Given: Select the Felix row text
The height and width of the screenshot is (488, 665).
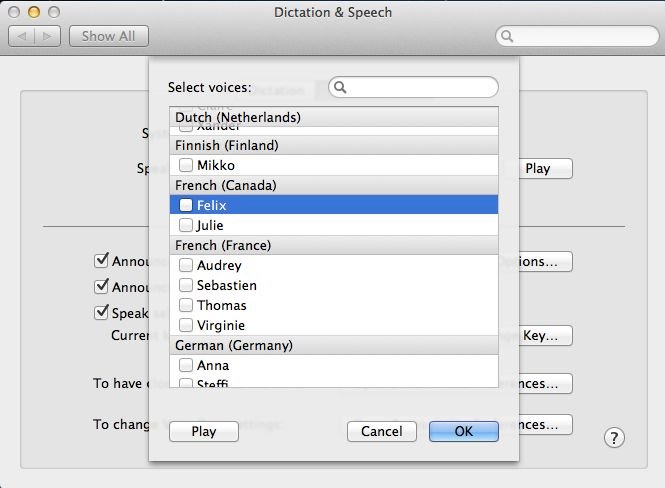Looking at the screenshot, I should [x=212, y=205].
